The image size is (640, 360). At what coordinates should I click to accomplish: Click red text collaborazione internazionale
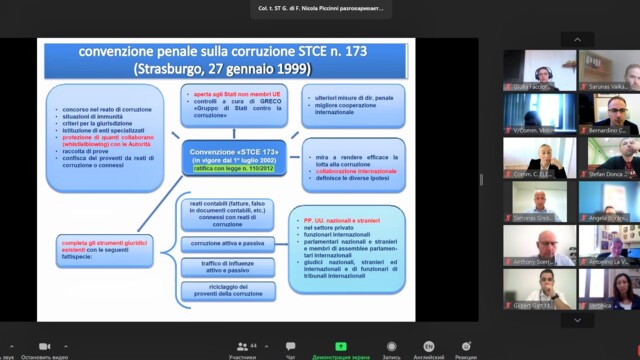click(356, 171)
